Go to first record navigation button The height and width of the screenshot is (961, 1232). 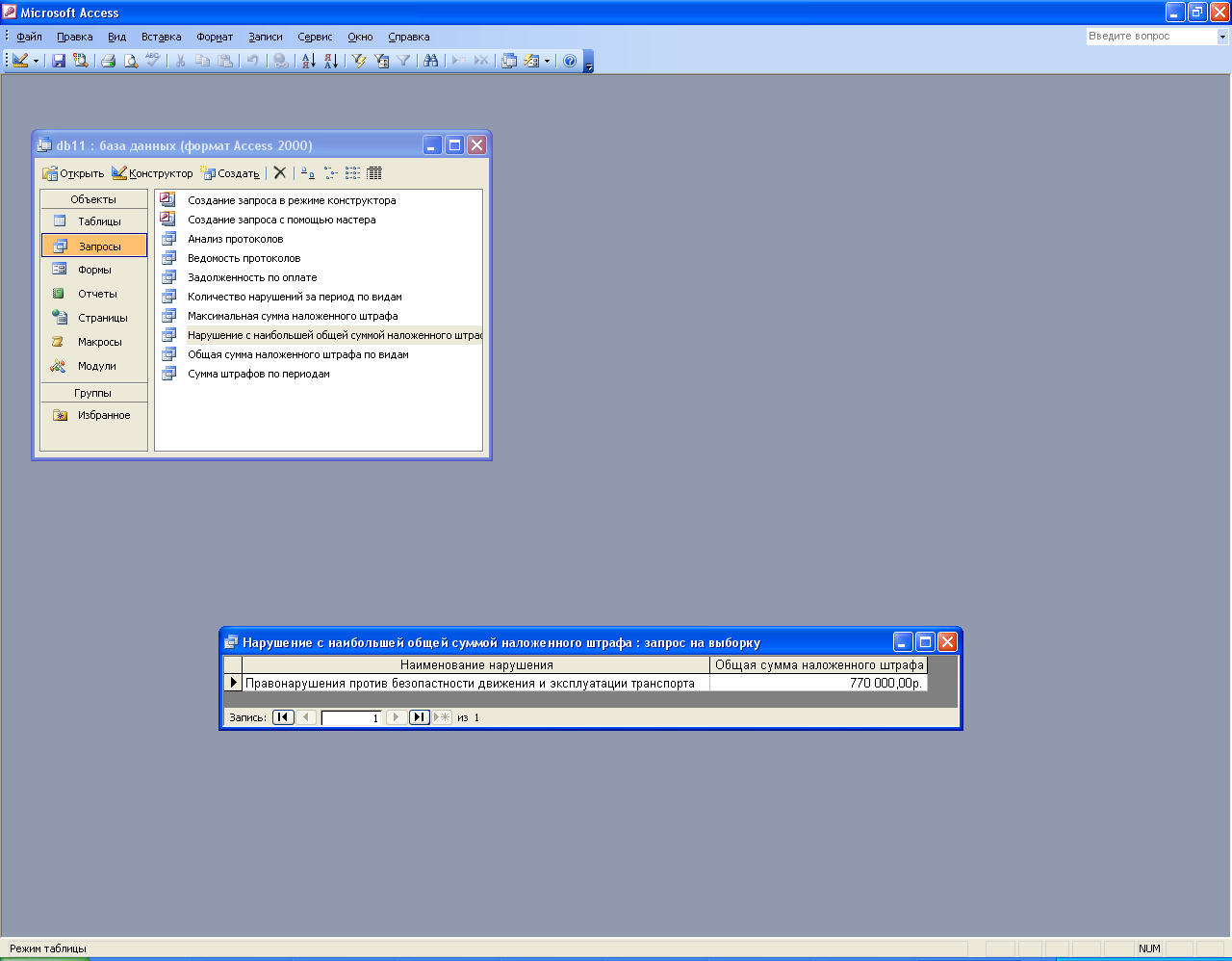(283, 717)
